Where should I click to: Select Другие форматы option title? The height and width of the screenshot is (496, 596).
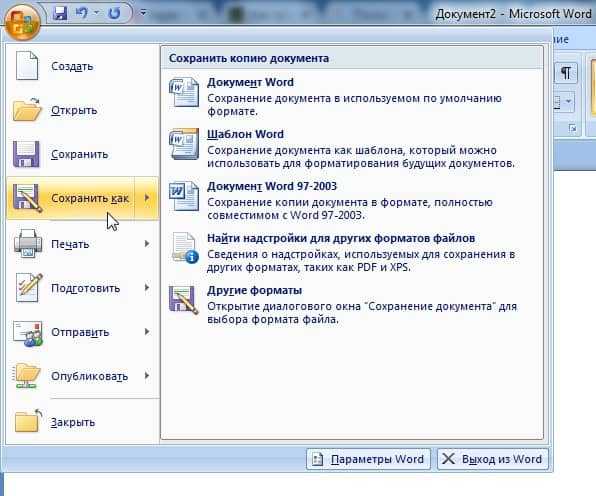tap(254, 290)
